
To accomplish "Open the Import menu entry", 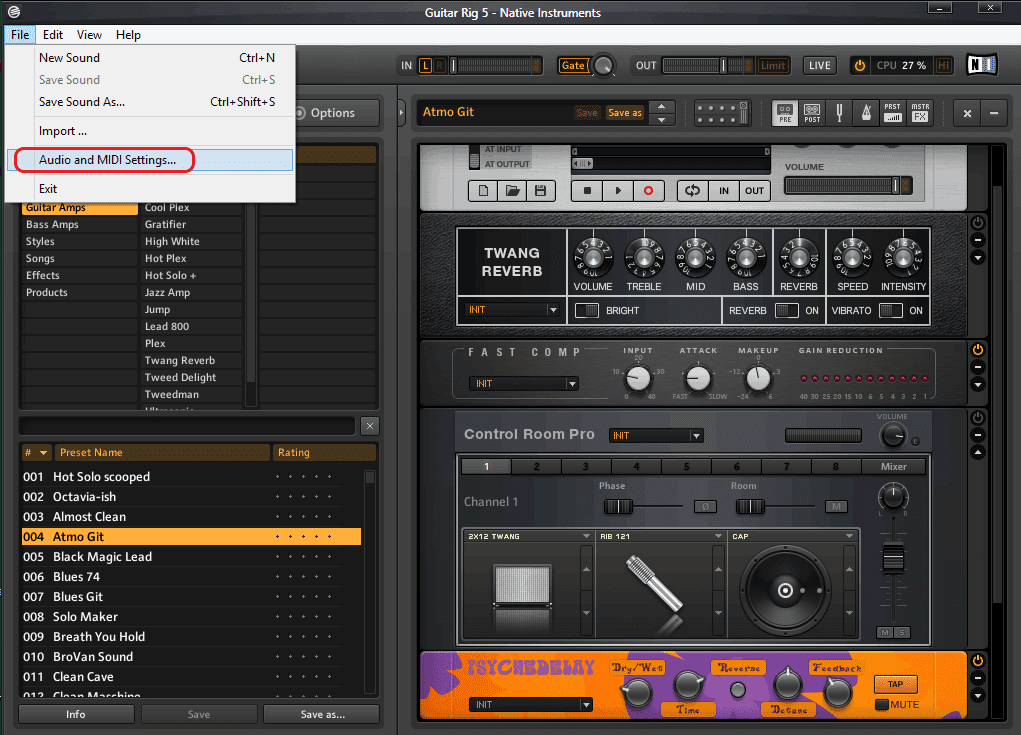I will (150, 131).
